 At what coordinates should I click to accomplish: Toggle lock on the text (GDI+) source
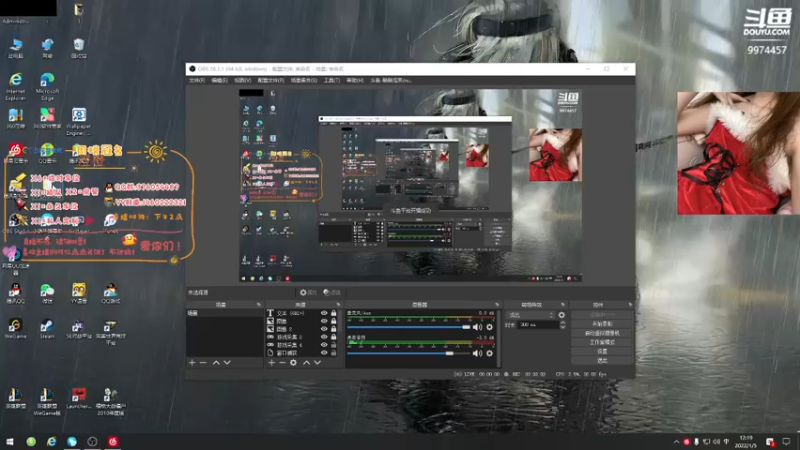point(334,313)
